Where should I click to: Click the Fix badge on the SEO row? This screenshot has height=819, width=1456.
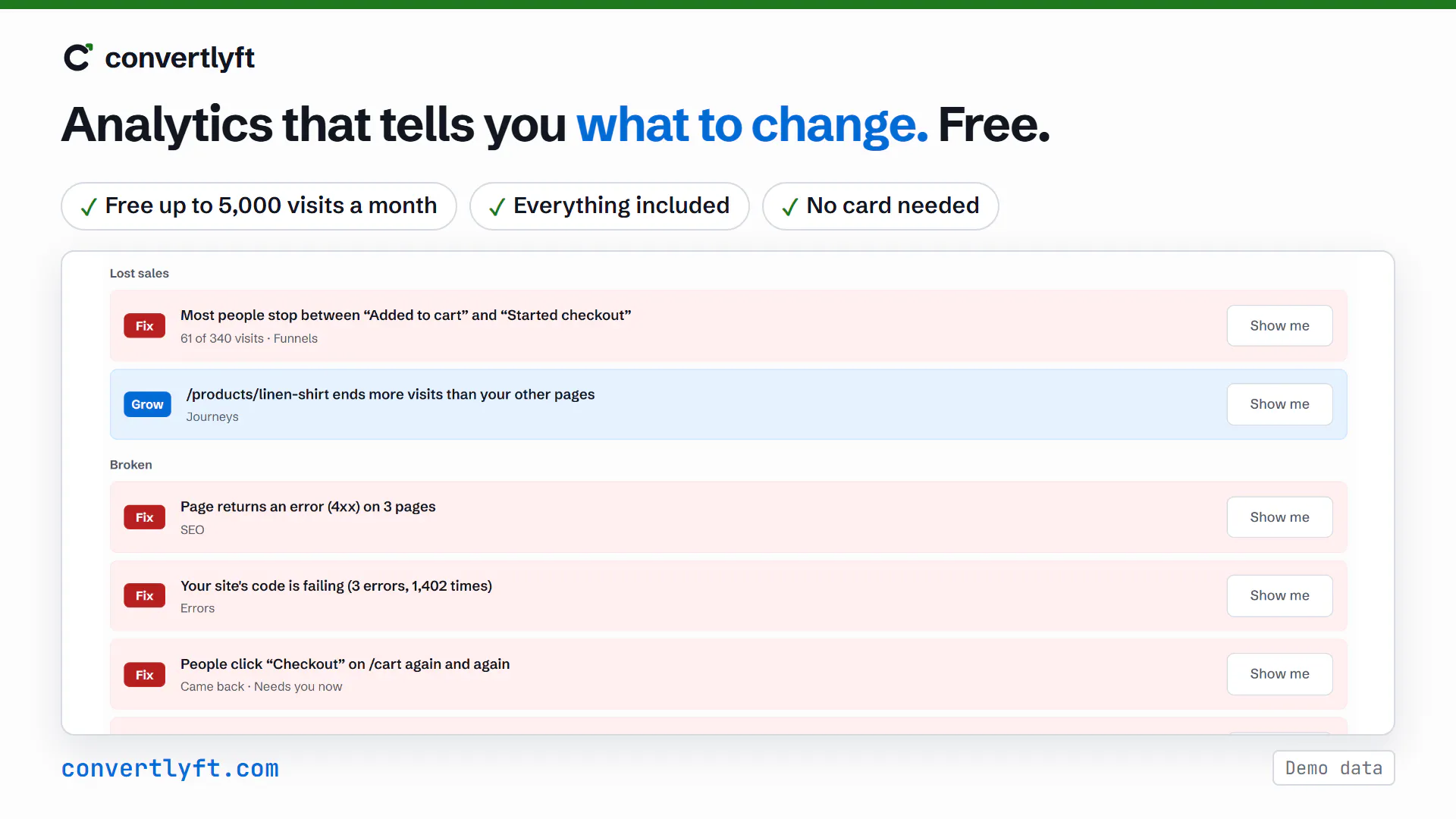coord(144,517)
